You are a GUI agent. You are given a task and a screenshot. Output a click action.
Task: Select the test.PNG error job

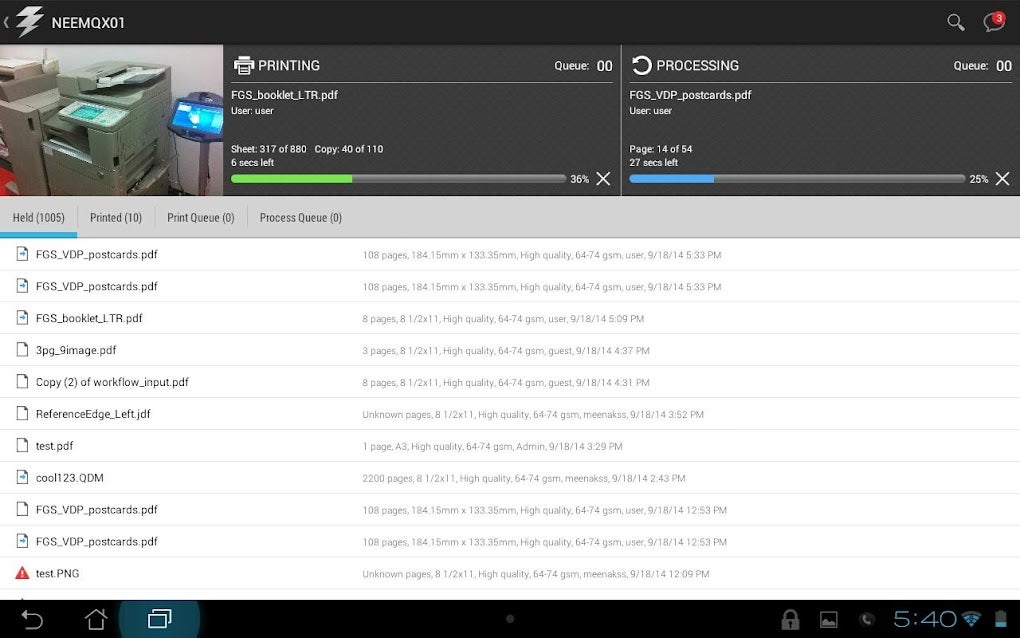coord(57,574)
